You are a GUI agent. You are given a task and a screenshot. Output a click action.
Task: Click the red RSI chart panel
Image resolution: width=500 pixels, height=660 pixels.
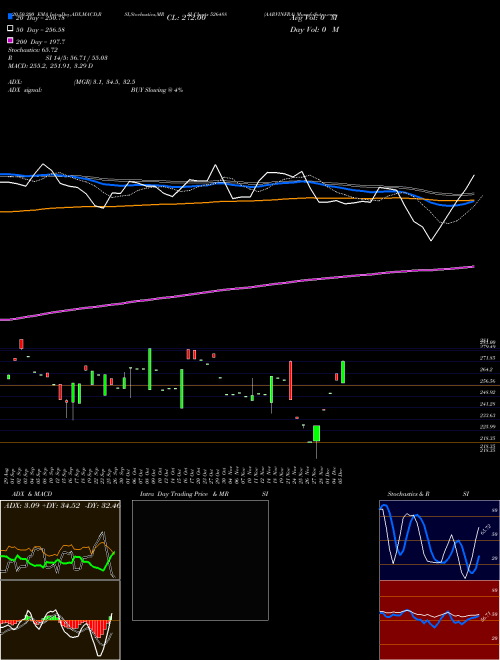pyautogui.click(x=439, y=620)
